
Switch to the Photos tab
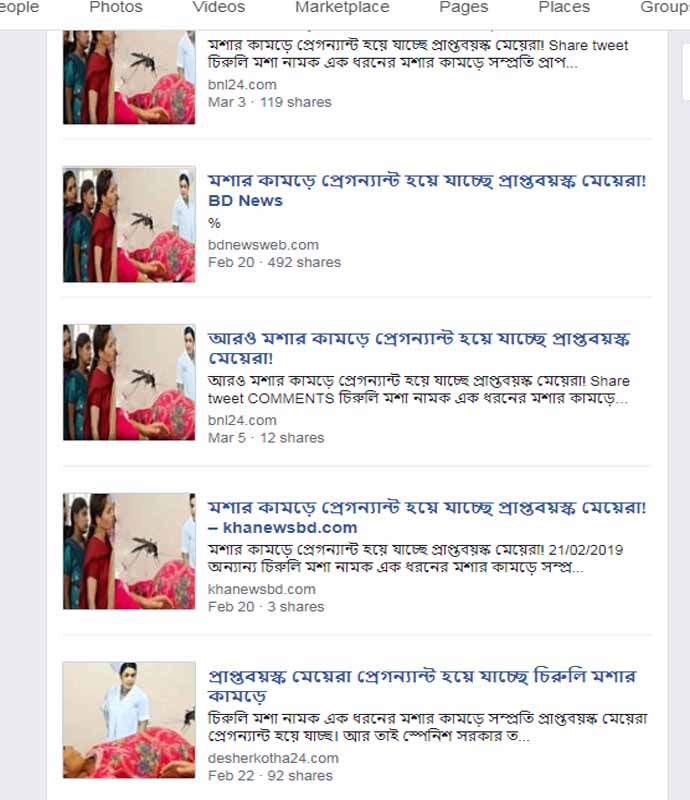[116, 7]
